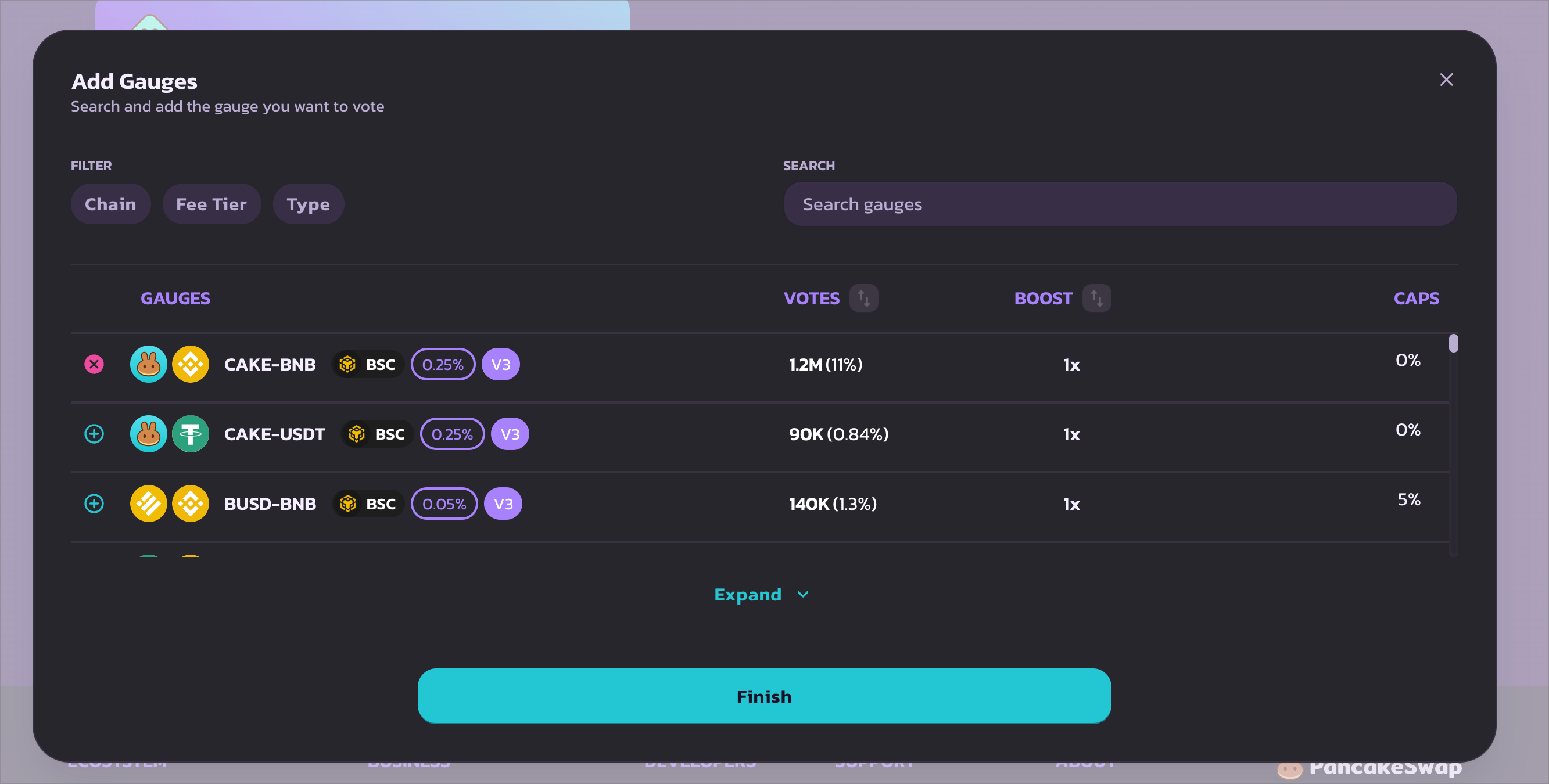
Task: Click the BUSD token icon in BUSD-BNB row
Action: point(149,504)
